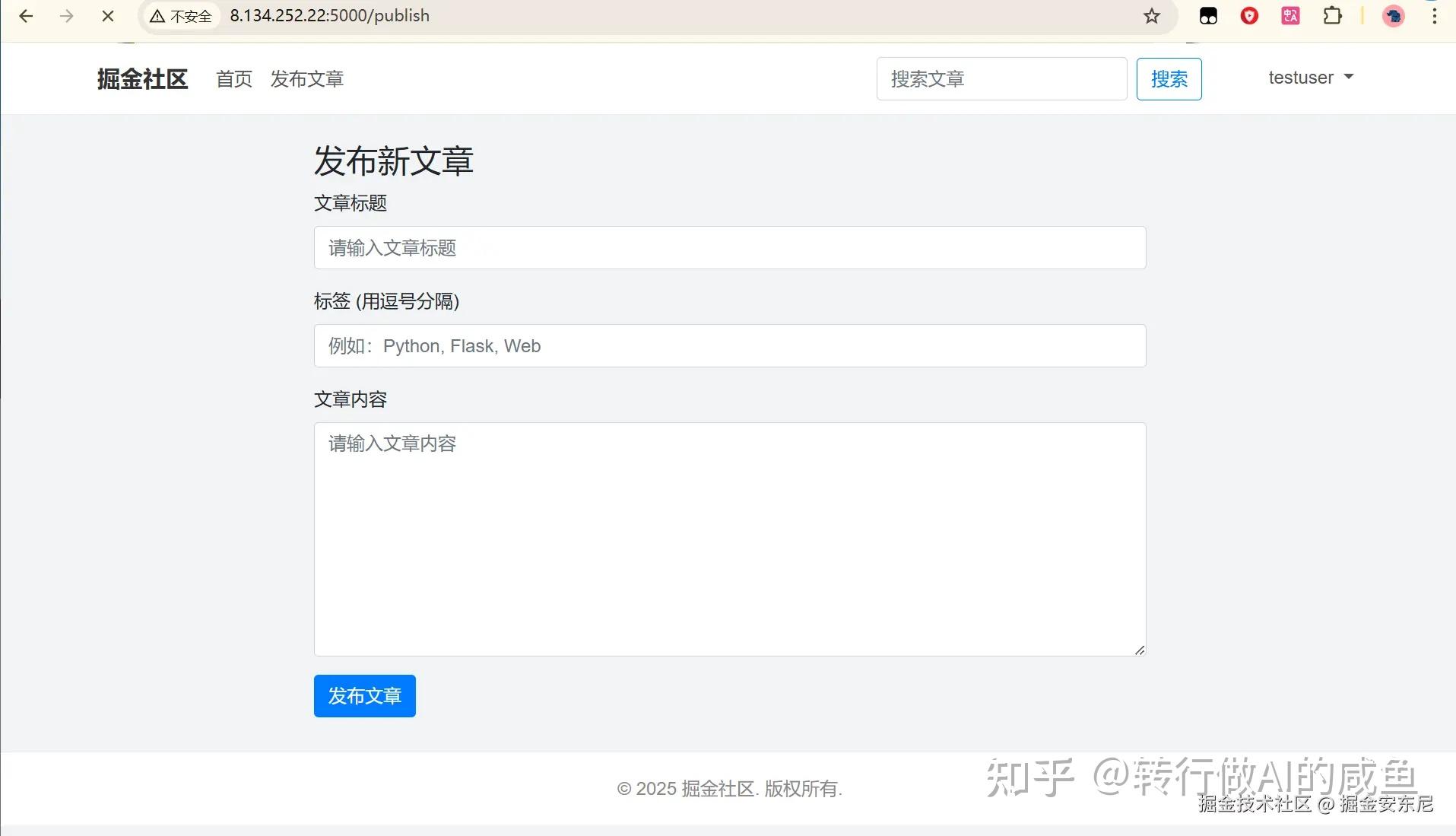The image size is (1456, 836).
Task: Open the browser profile avatar
Action: [1393, 16]
